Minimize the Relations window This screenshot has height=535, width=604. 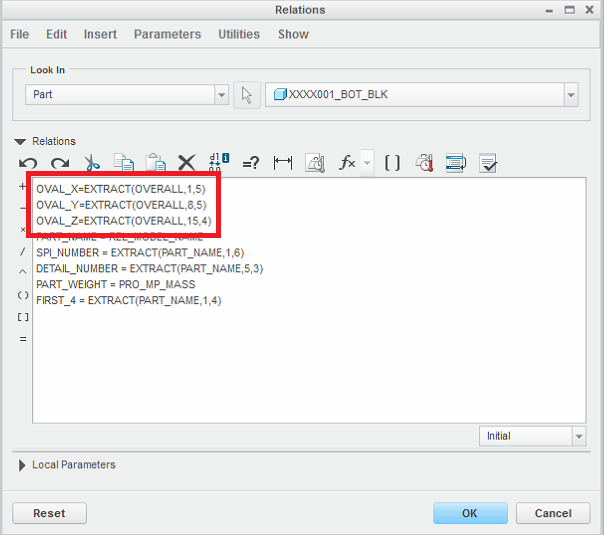[x=549, y=11]
